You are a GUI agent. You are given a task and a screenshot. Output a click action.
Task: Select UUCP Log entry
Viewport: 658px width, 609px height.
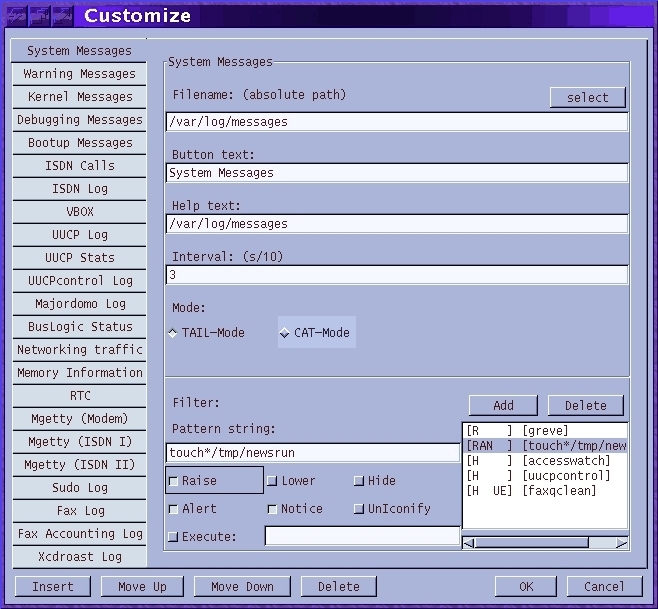[79, 235]
